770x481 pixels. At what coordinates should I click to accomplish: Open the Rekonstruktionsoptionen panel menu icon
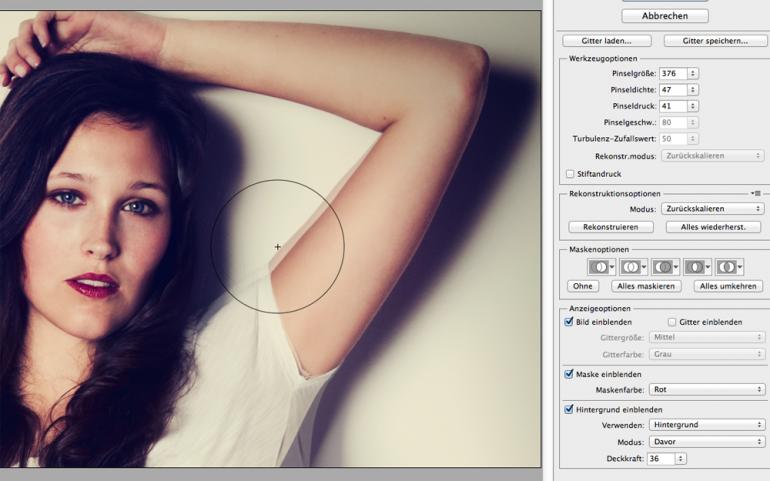[x=756, y=194]
